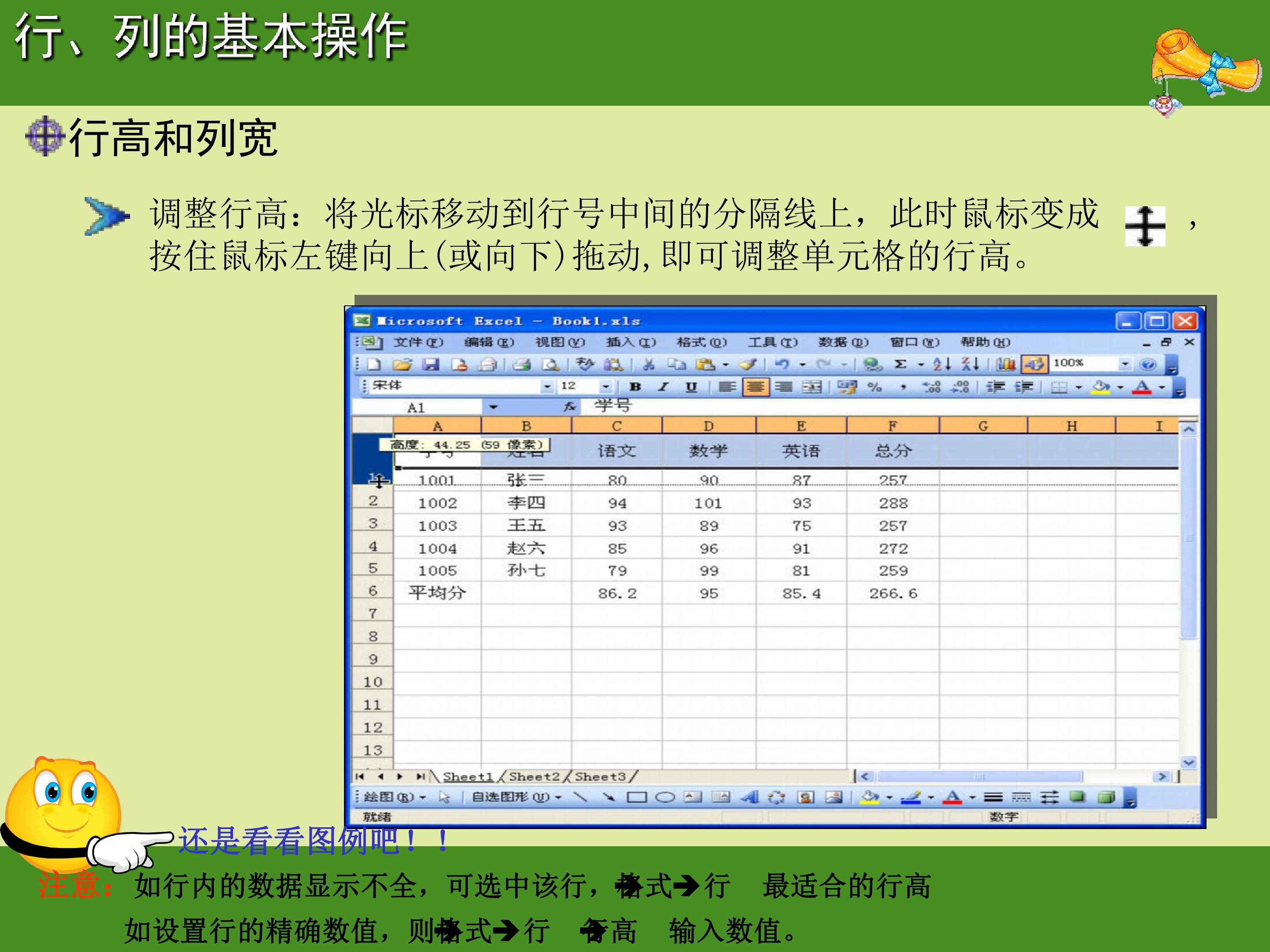Click the Print icon
This screenshot has width=1270, height=952.
click(521, 364)
